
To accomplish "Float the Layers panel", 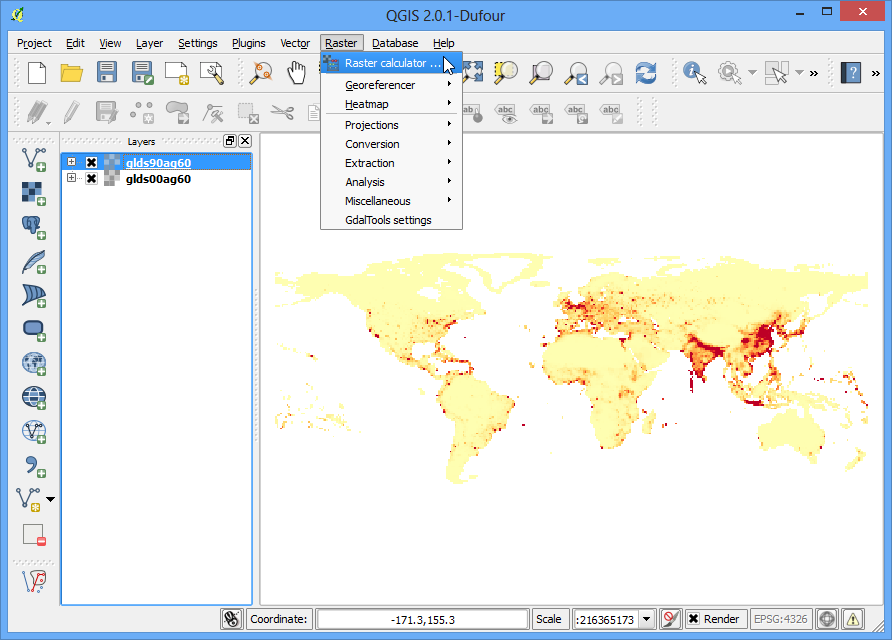I will coord(230,141).
